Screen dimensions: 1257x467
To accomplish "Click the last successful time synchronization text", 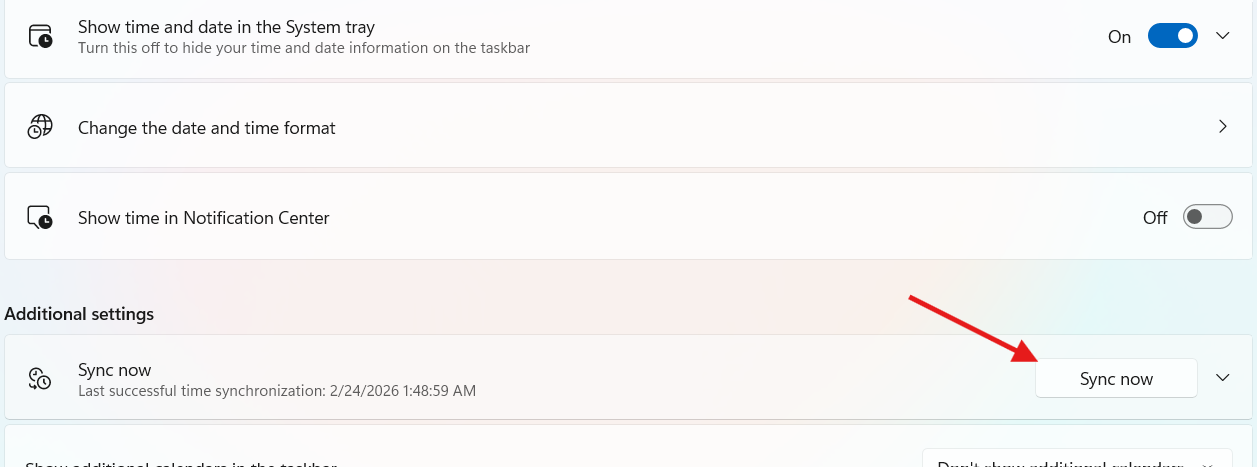I will 277,390.
